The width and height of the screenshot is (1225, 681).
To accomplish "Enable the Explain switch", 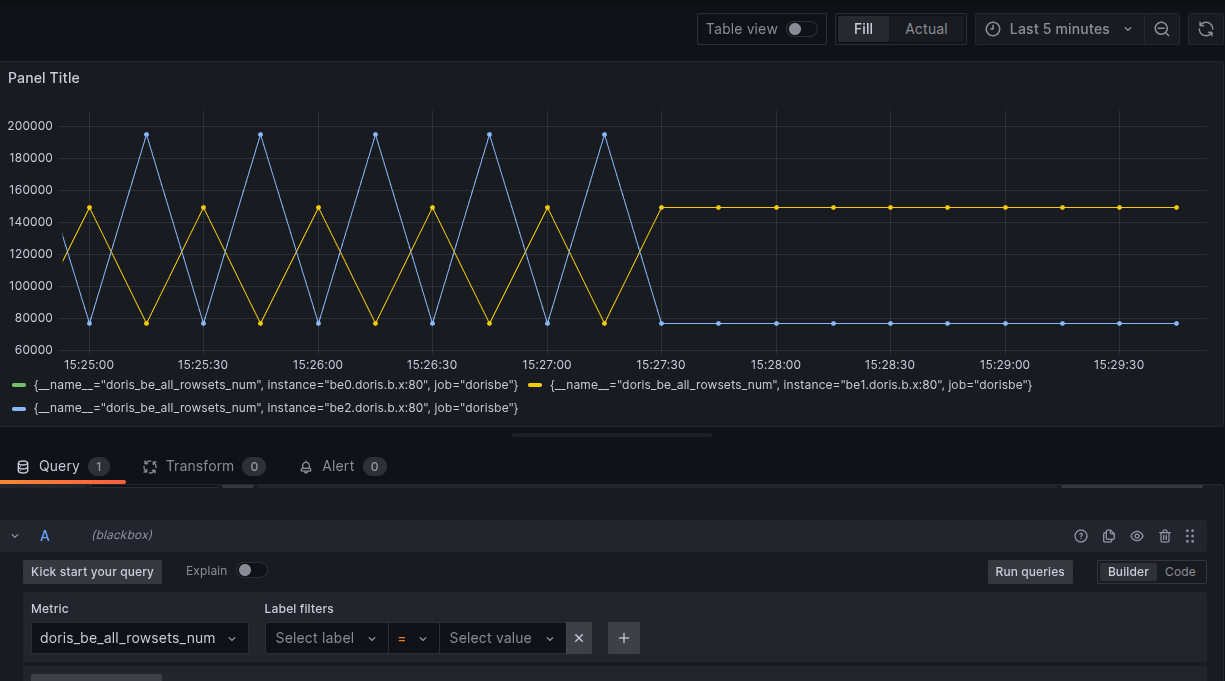I will pyautogui.click(x=252, y=570).
